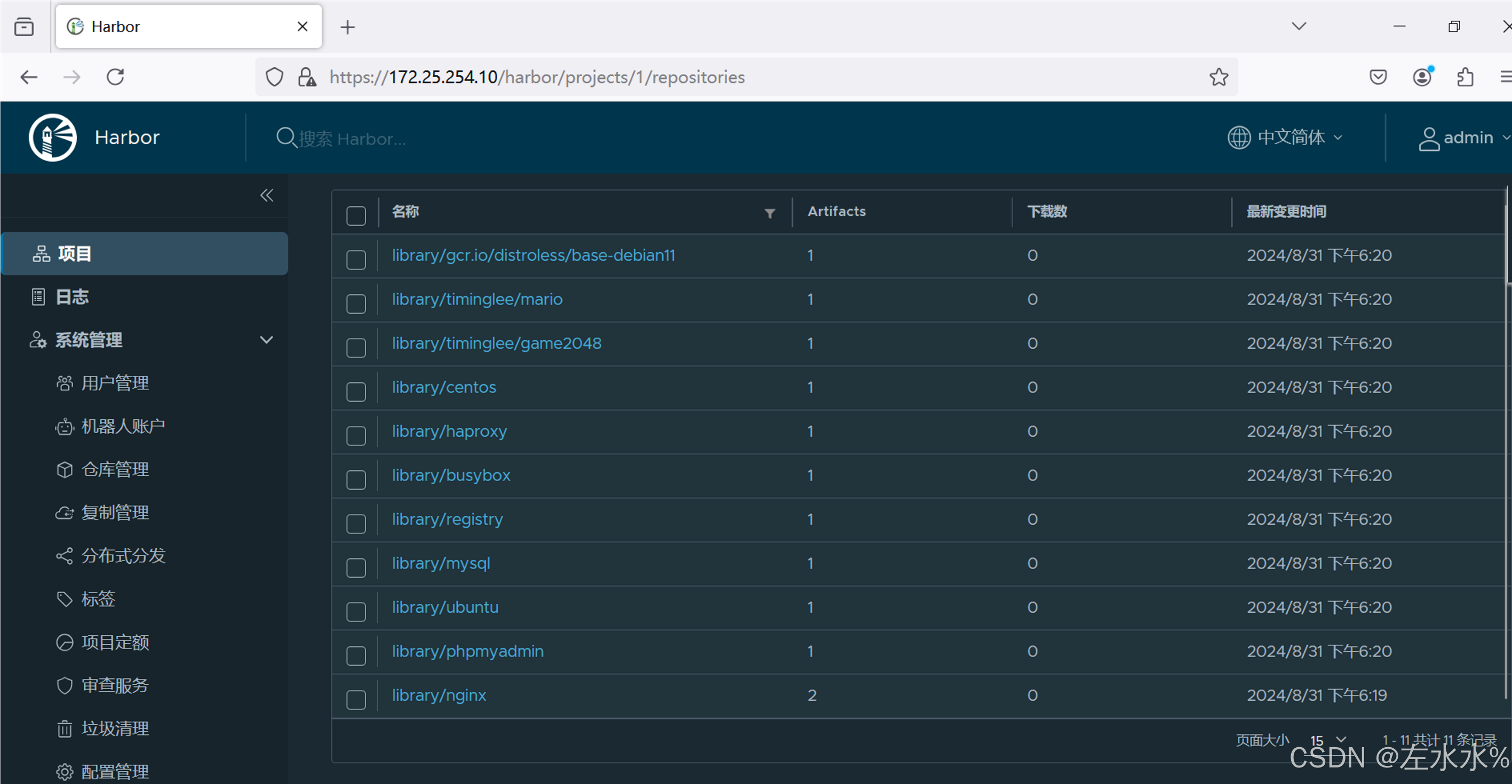Image resolution: width=1512 pixels, height=784 pixels.
Task: Check the library/phpmyadmin row checkbox
Action: (356, 655)
